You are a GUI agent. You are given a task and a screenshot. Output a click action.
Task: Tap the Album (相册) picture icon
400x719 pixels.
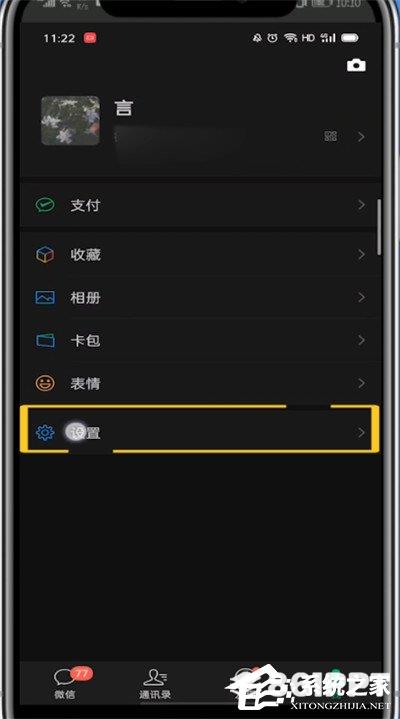(x=45, y=298)
